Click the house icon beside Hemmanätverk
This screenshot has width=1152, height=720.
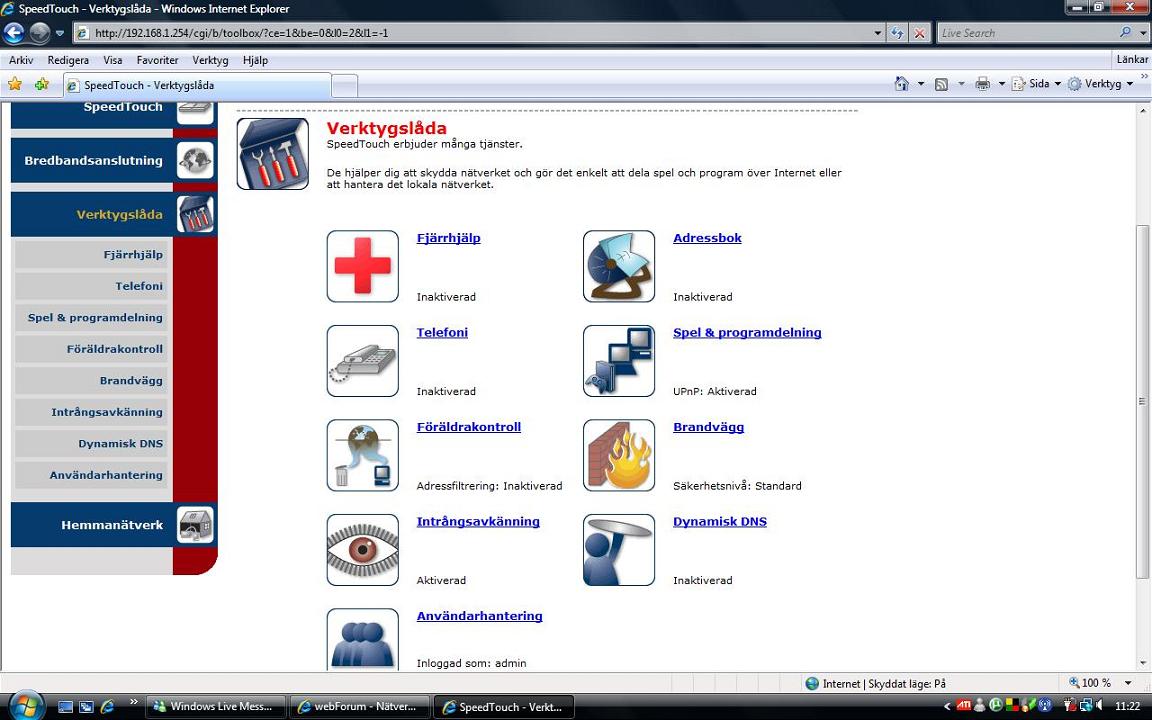point(195,525)
